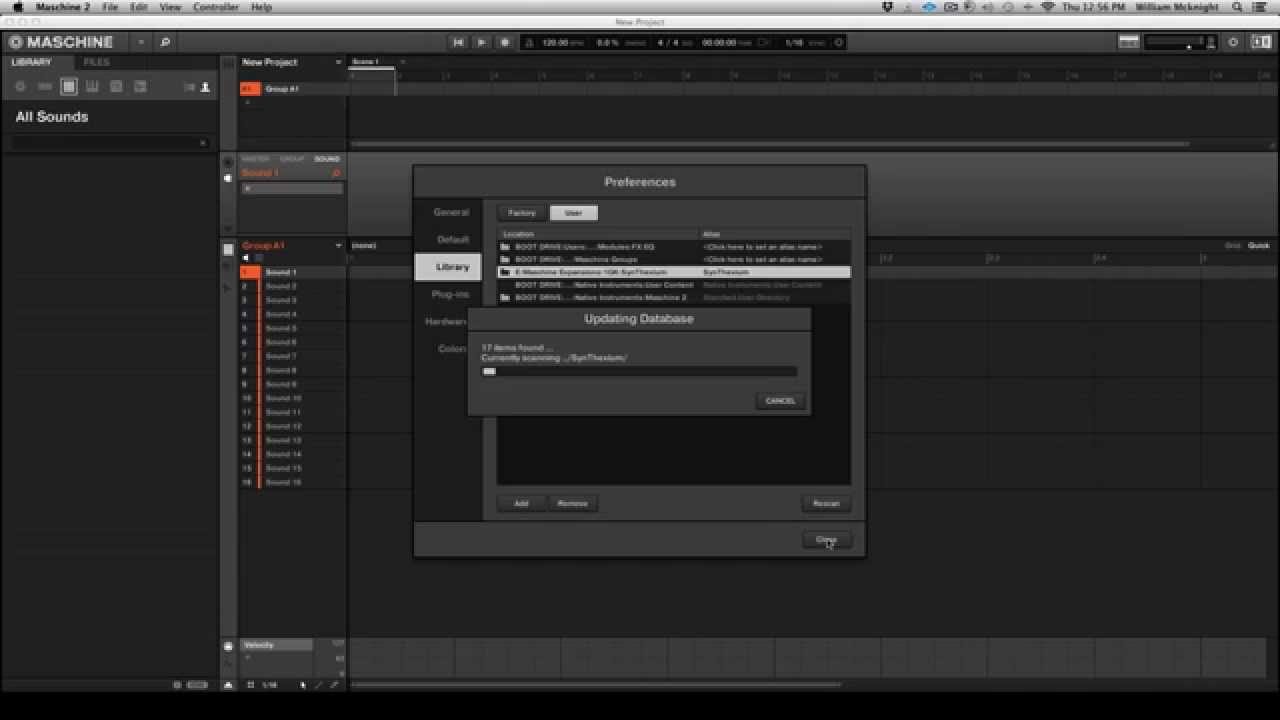Arm recording with the Record button
Viewport: 1280px width, 720px height.
tap(504, 42)
